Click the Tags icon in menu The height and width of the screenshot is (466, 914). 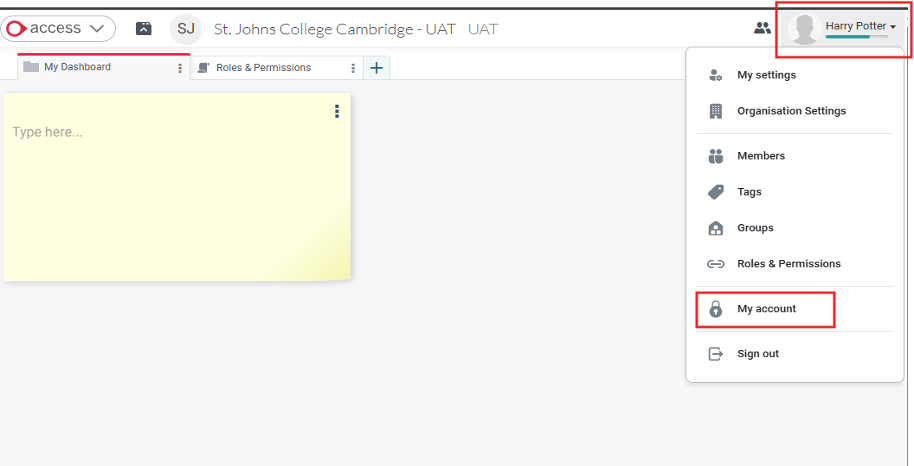tap(715, 192)
